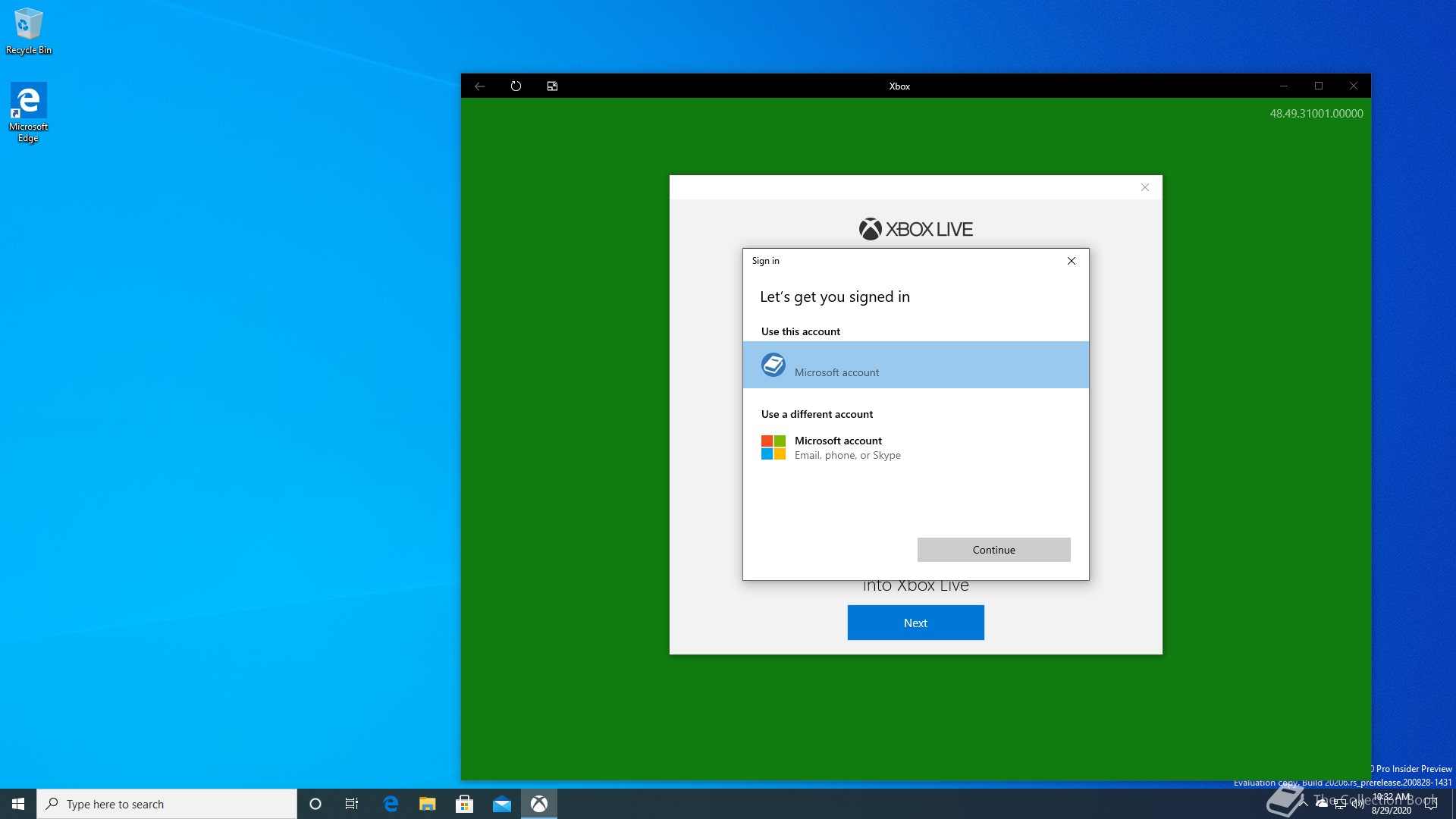Open the Mail app from the taskbar

pos(502,804)
